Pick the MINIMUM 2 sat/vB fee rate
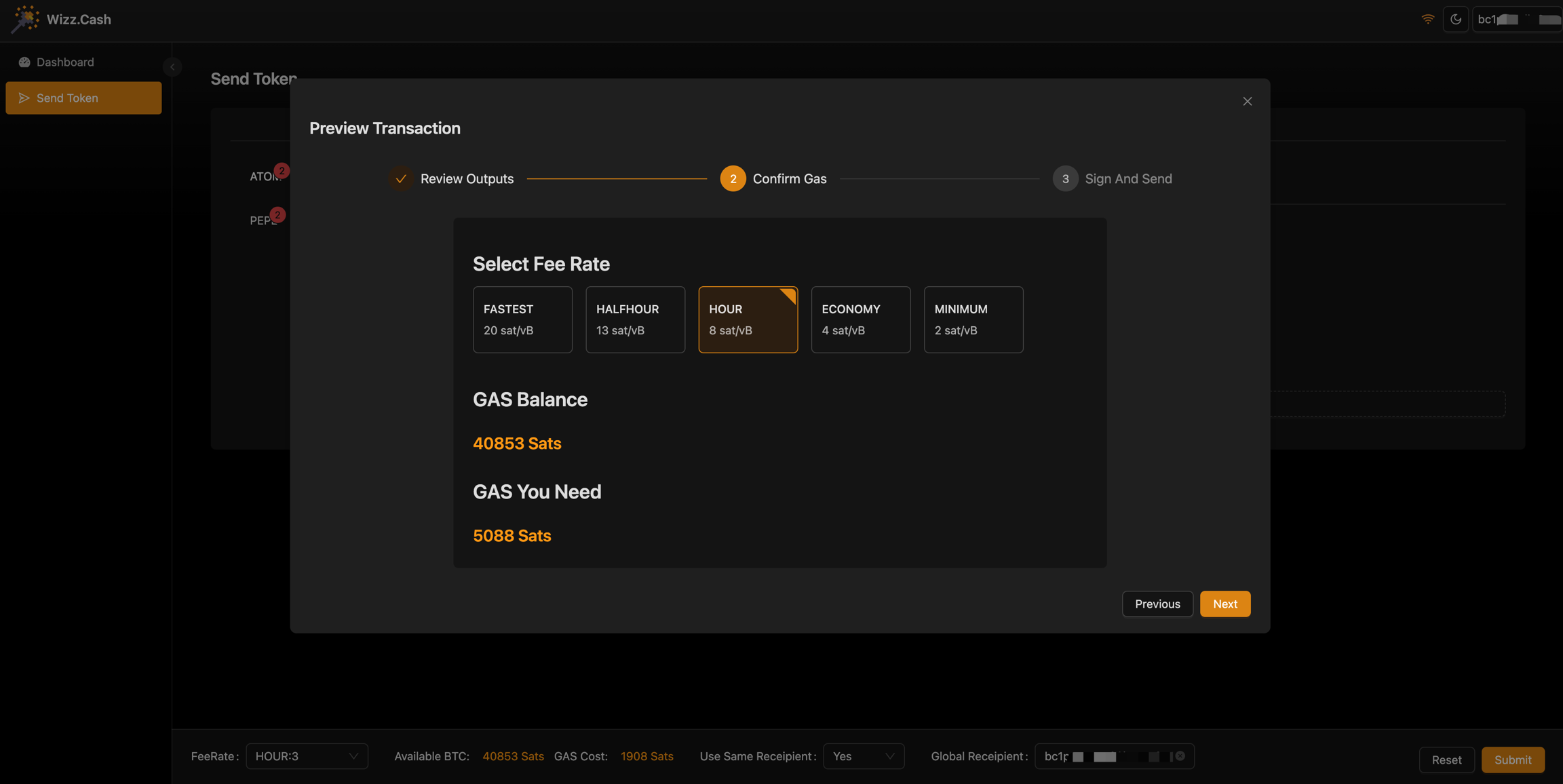Screen dimensions: 1563x784 pos(973,319)
